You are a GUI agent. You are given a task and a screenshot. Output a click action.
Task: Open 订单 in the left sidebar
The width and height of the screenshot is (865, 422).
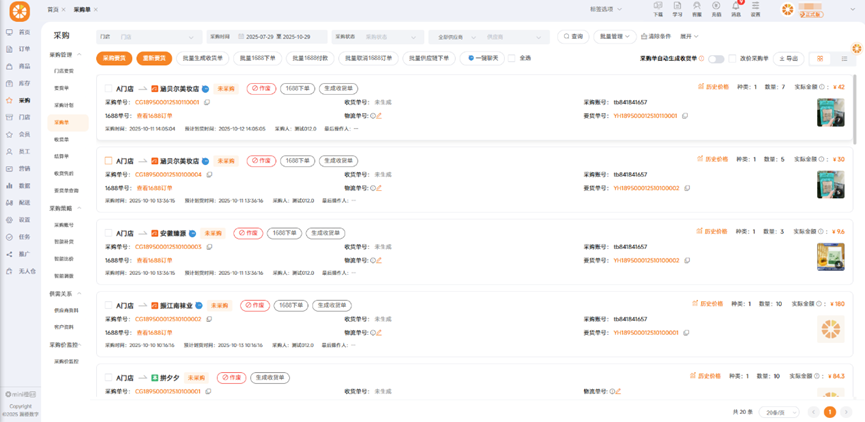click(17, 49)
